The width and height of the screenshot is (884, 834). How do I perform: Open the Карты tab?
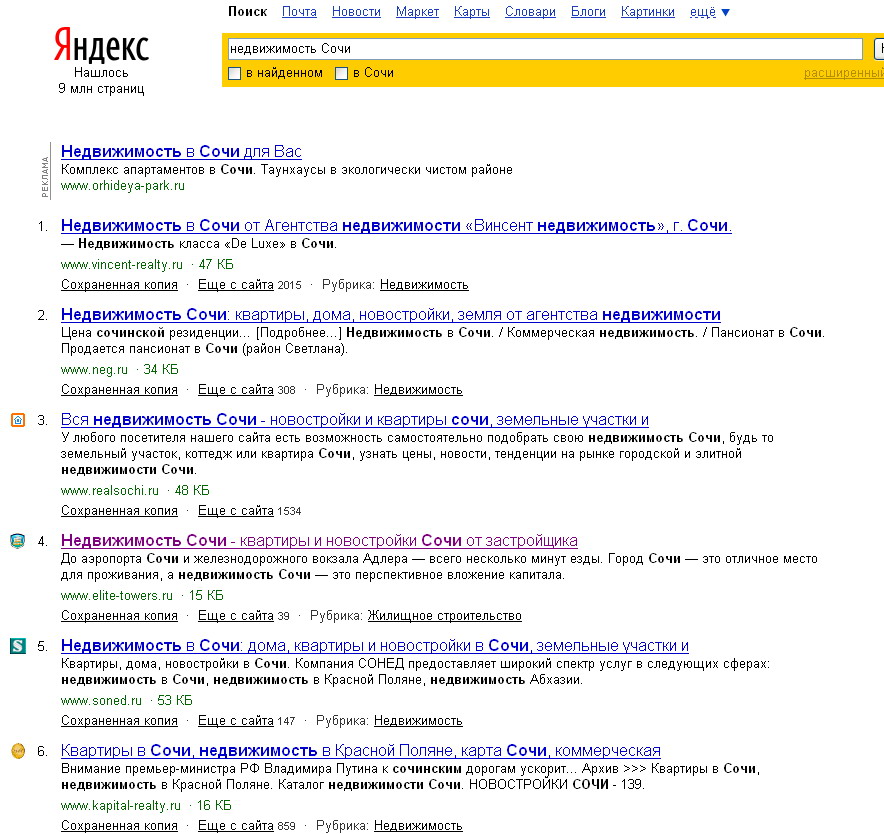pyautogui.click(x=472, y=12)
